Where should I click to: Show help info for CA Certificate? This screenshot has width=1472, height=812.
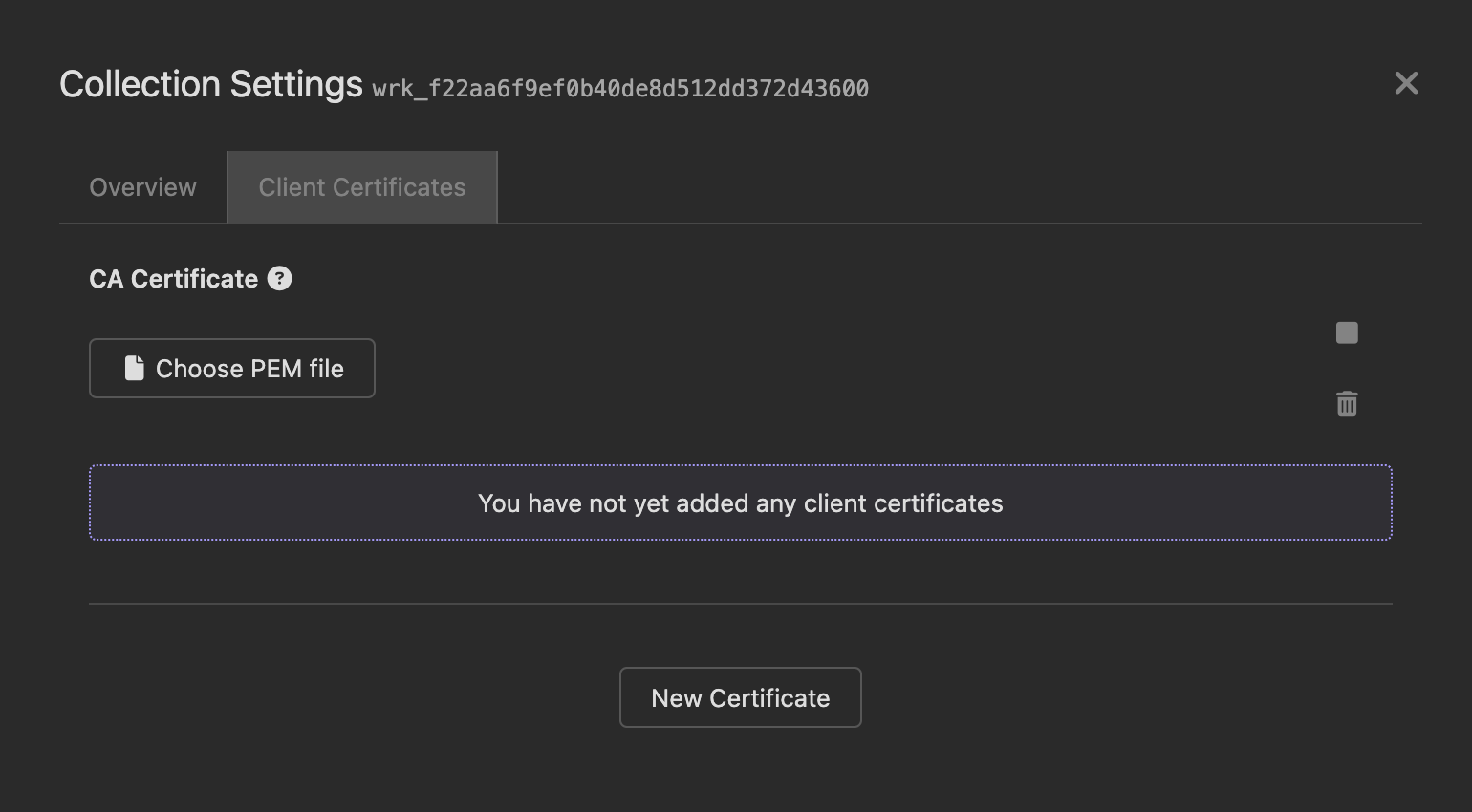[279, 279]
